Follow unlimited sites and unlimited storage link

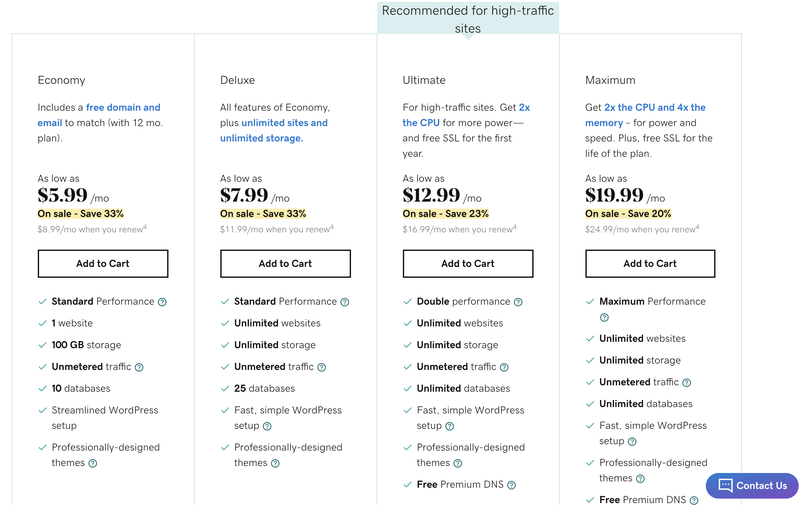(274, 131)
